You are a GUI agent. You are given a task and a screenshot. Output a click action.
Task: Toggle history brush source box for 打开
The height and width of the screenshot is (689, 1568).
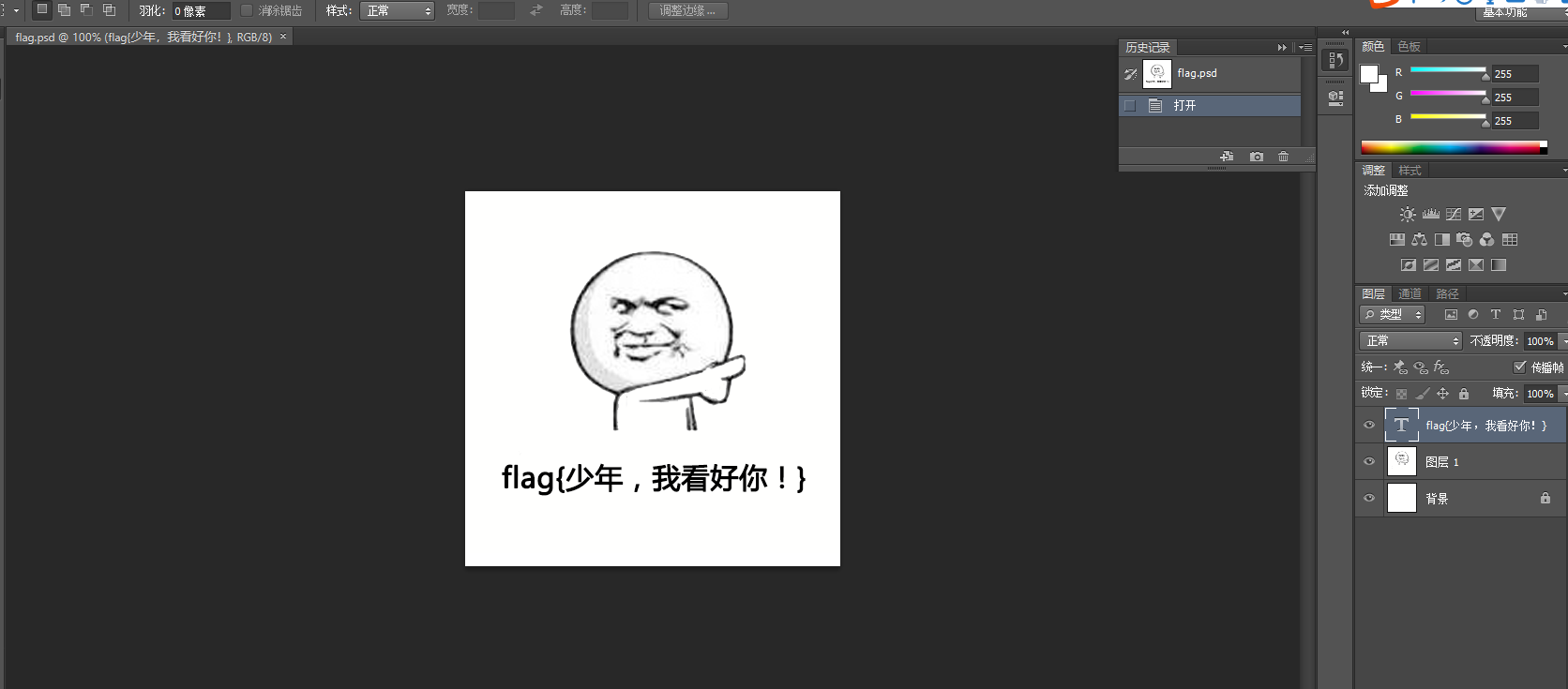tap(1130, 106)
